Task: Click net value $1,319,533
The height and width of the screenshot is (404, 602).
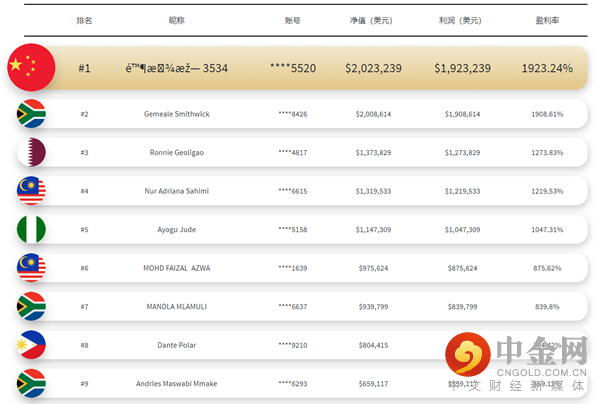Action: 373,191
